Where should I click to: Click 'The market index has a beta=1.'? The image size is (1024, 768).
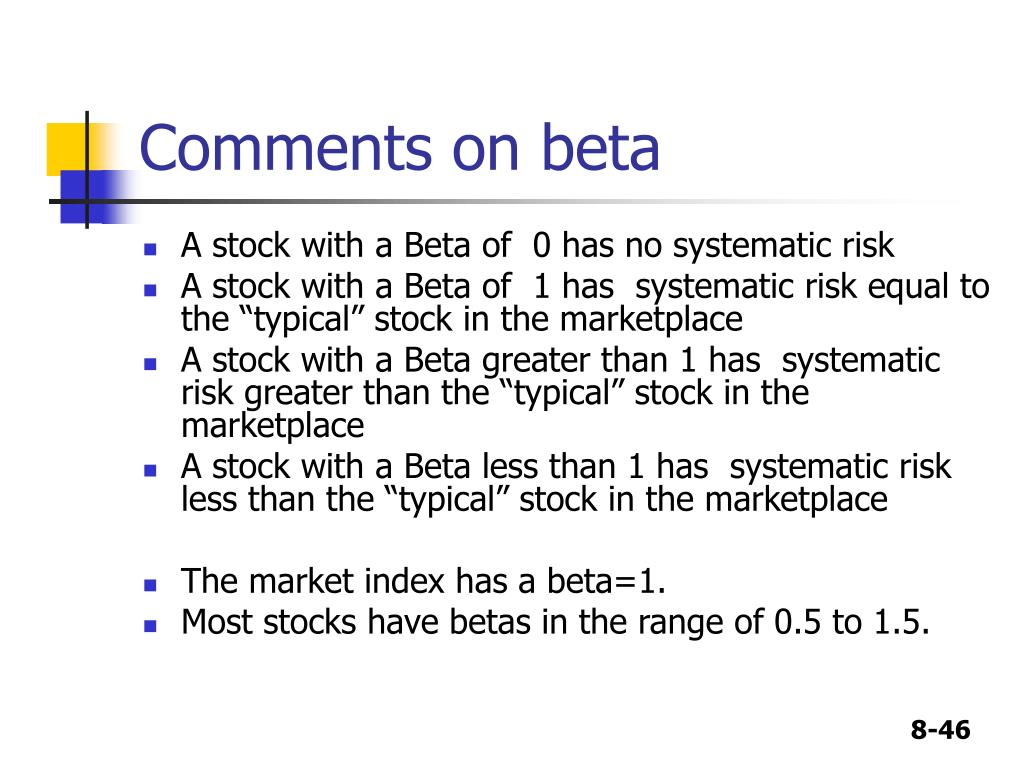click(424, 581)
